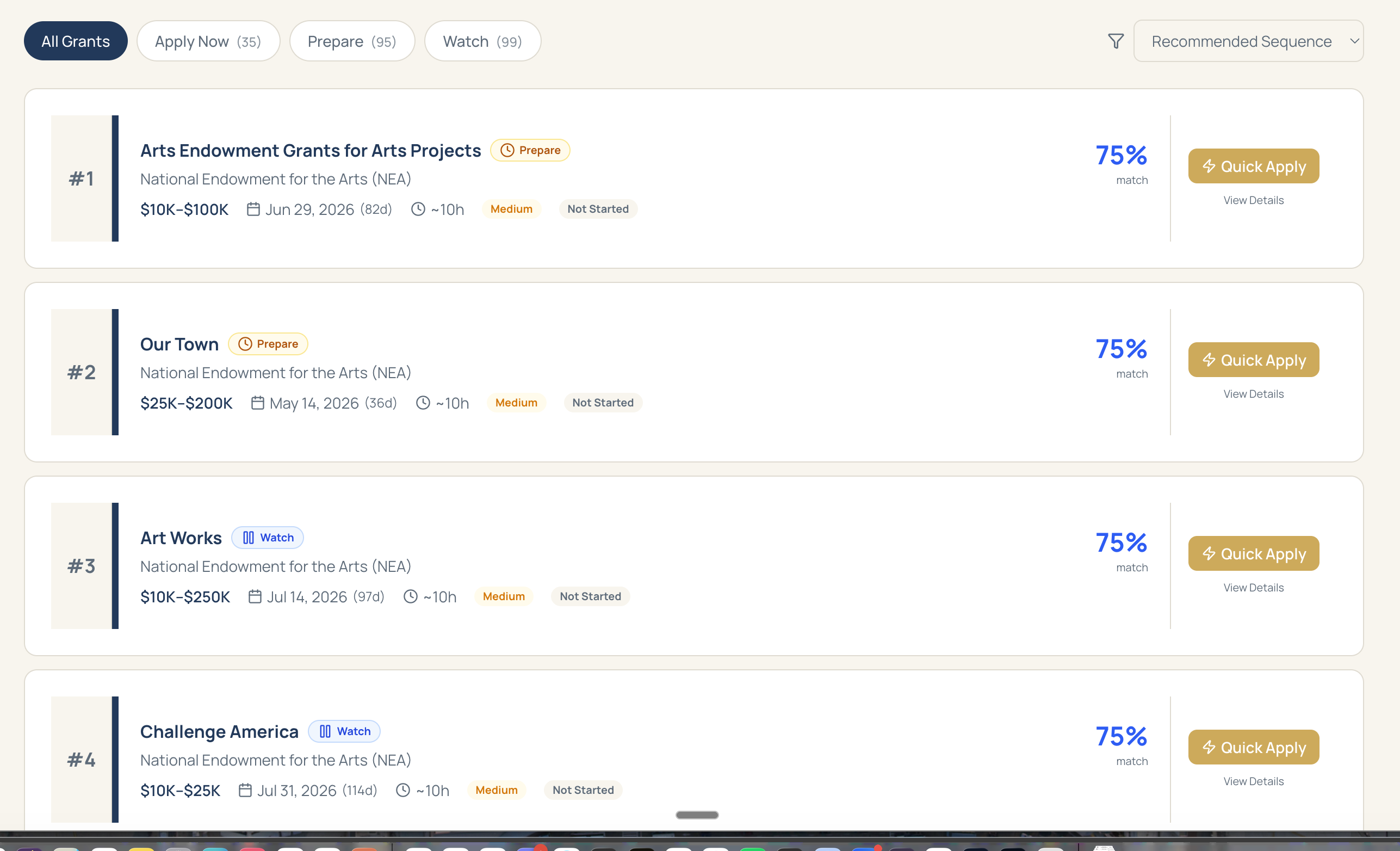Click the chevron arrow of the sort dropdown
Screen dimensions: 1400x851
pyautogui.click(x=1354, y=41)
